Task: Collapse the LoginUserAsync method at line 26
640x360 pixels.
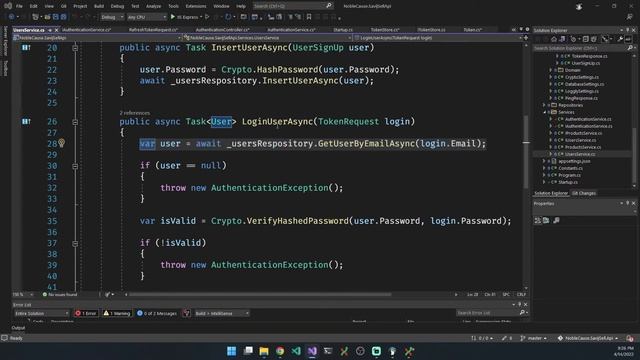Action: (75, 122)
